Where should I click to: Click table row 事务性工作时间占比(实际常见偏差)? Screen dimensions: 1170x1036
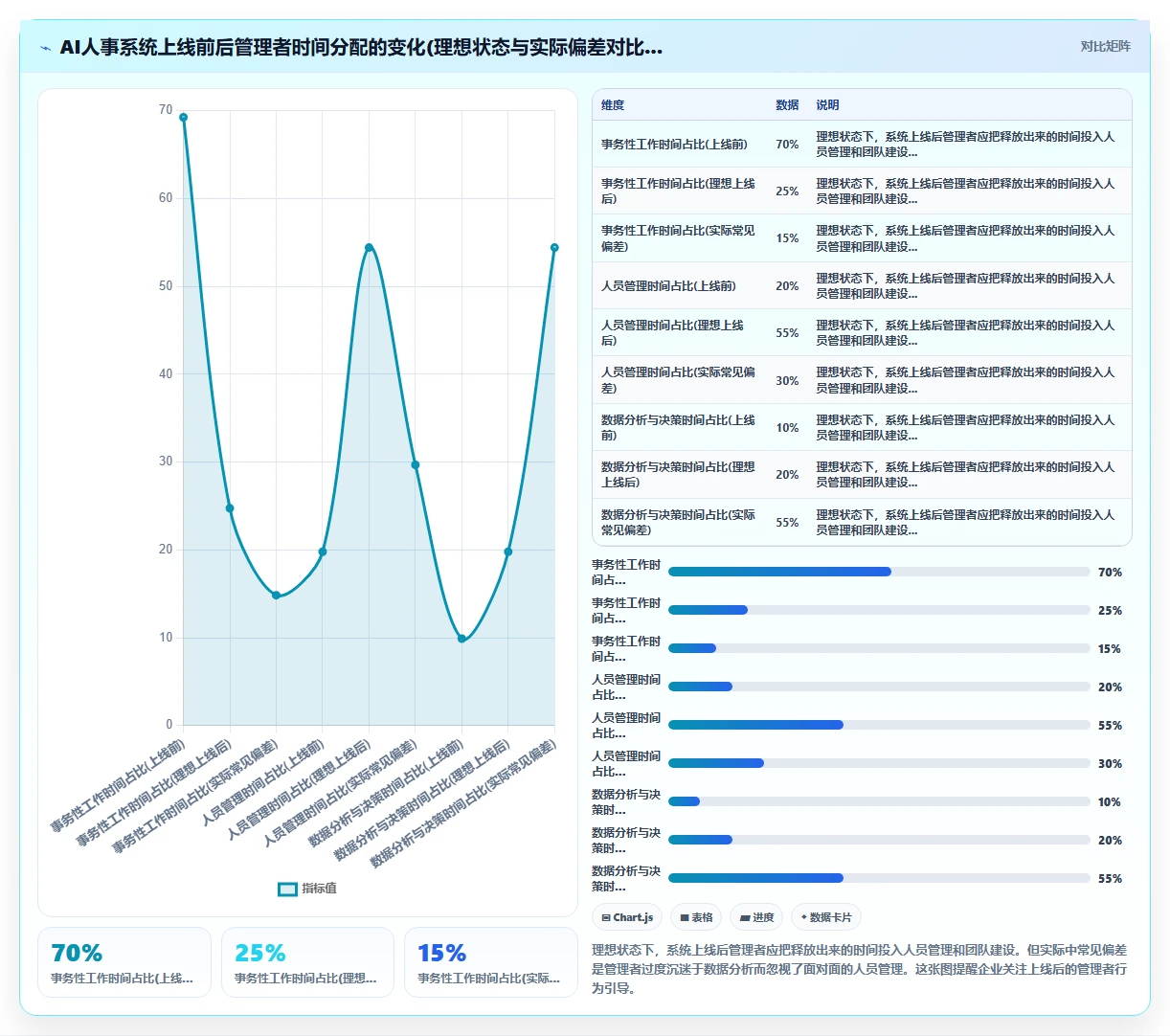coord(862,238)
